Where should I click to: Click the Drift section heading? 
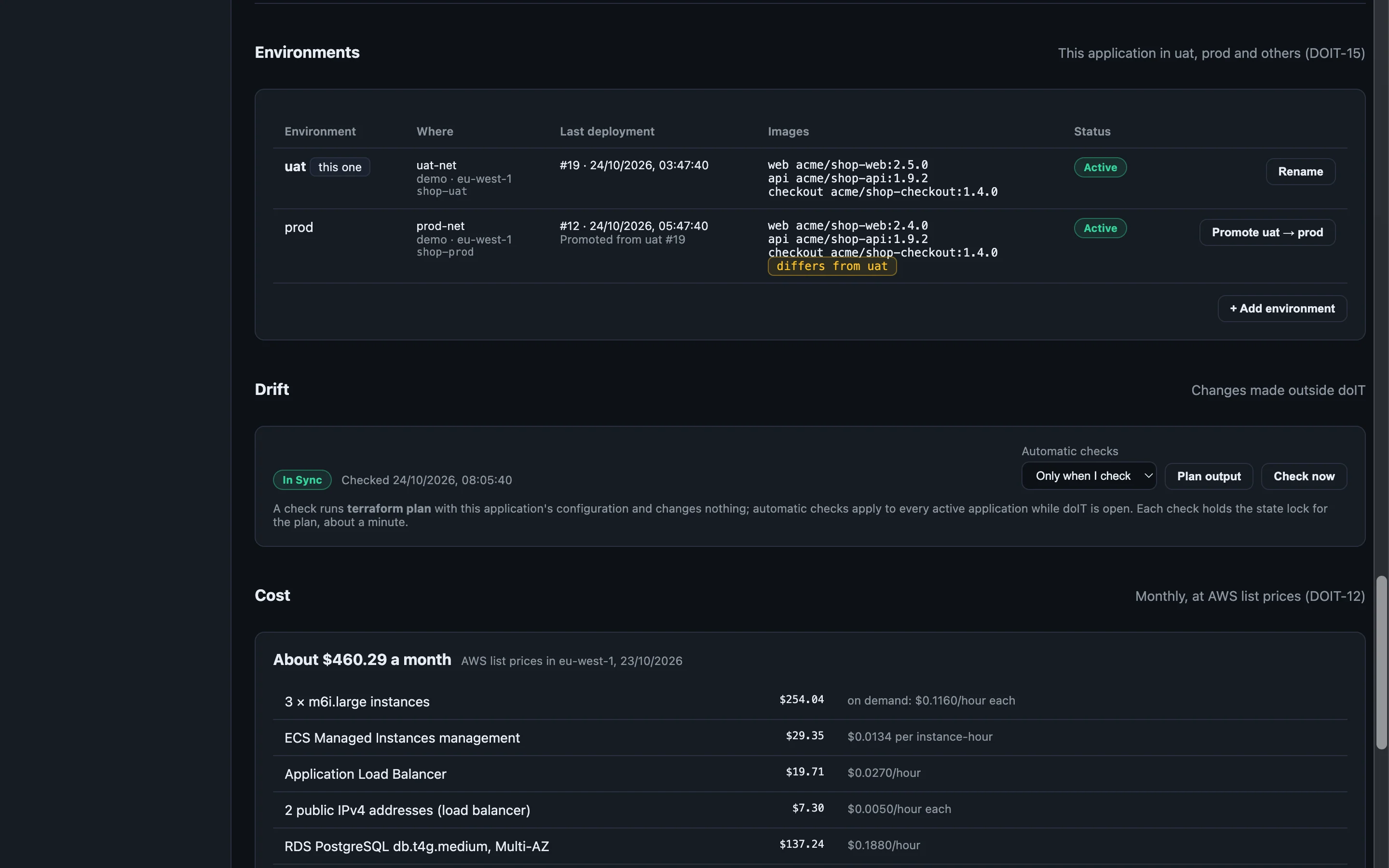pos(272,390)
